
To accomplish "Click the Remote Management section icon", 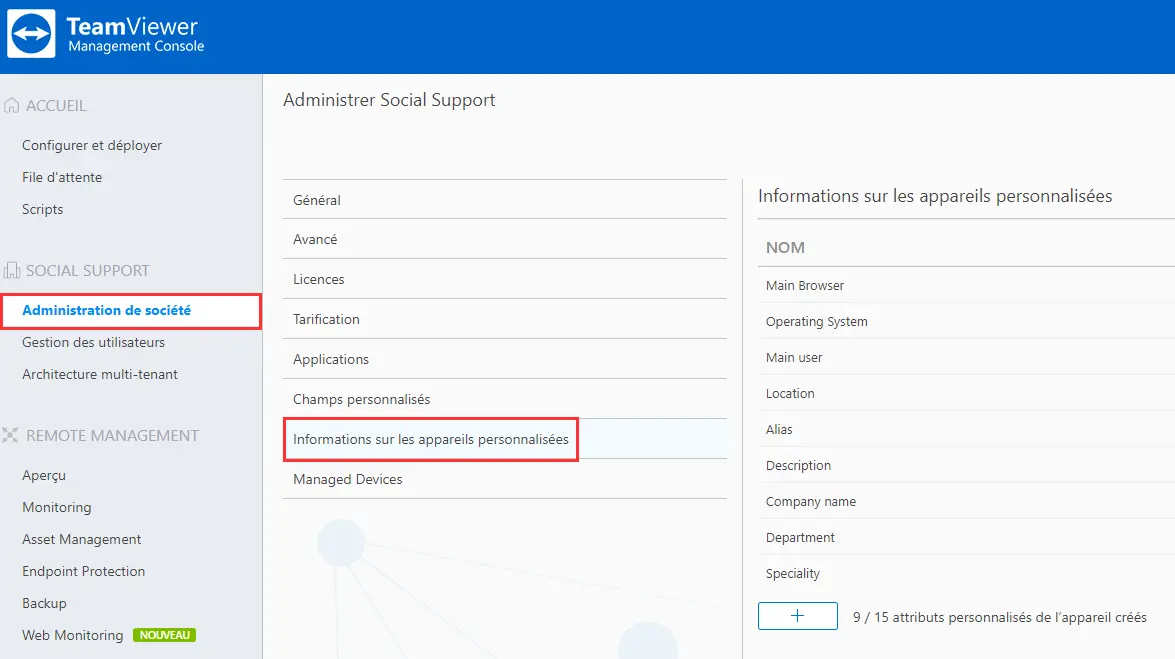I will (10, 436).
